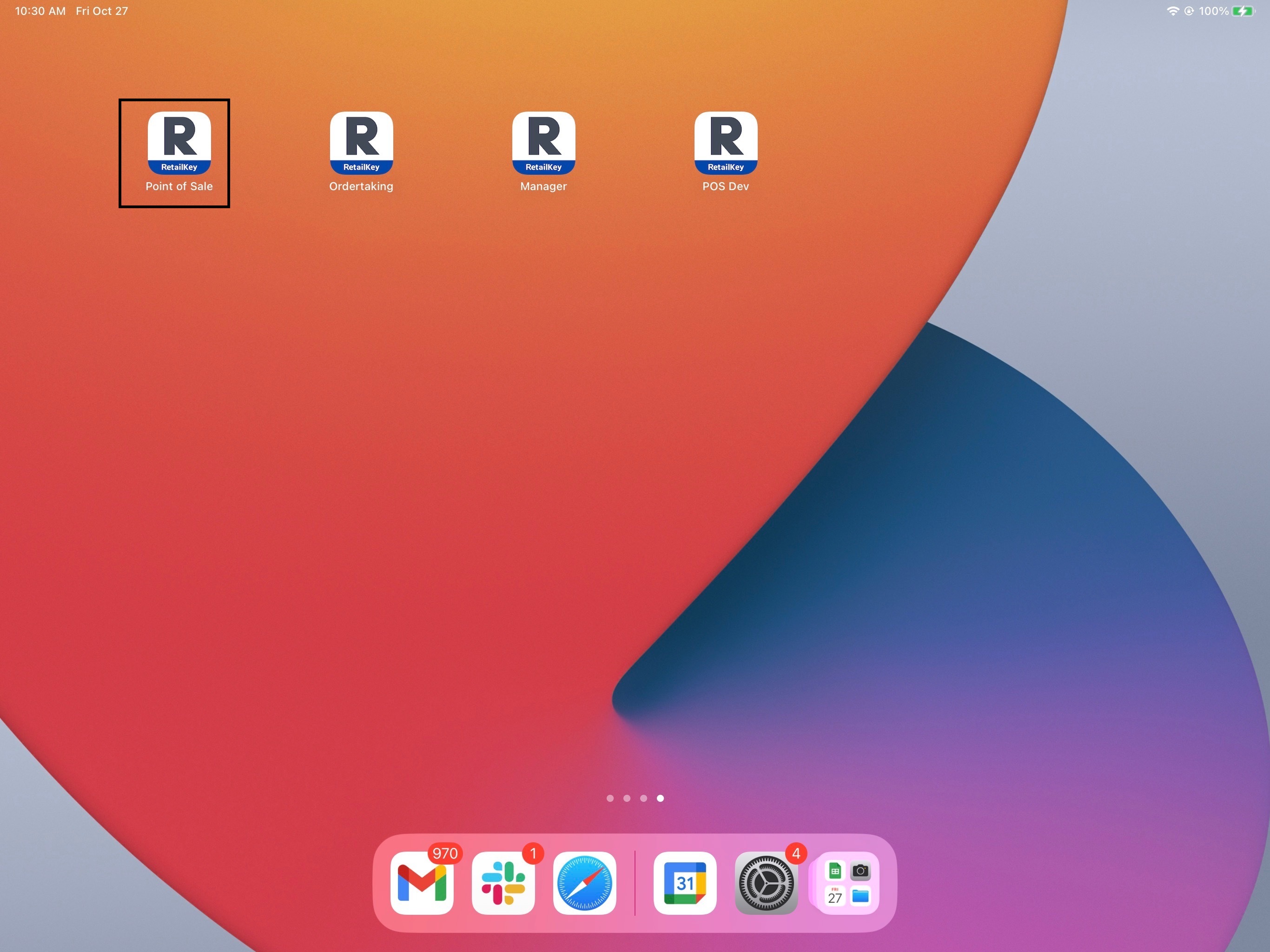Launch Safari browser from the dock
The image size is (1270, 952).
(x=584, y=883)
